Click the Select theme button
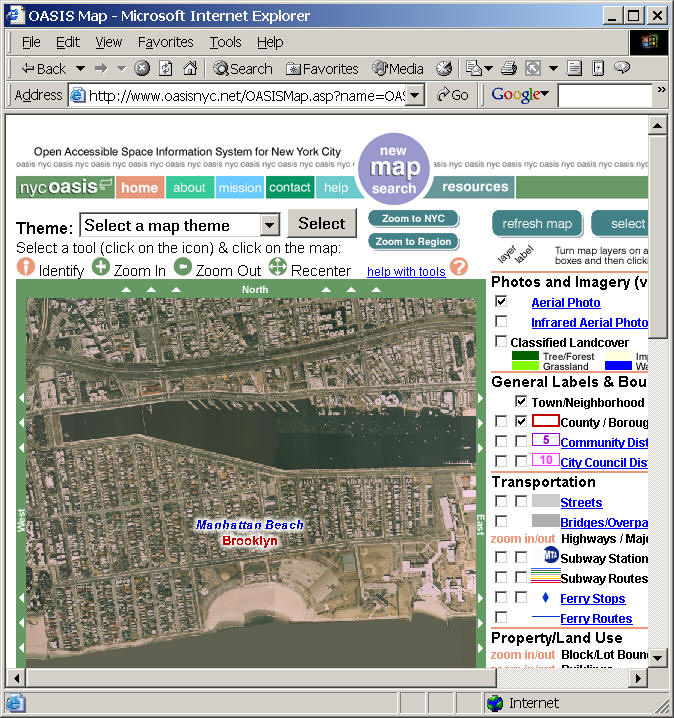Image resolution: width=674 pixels, height=718 pixels. click(322, 223)
